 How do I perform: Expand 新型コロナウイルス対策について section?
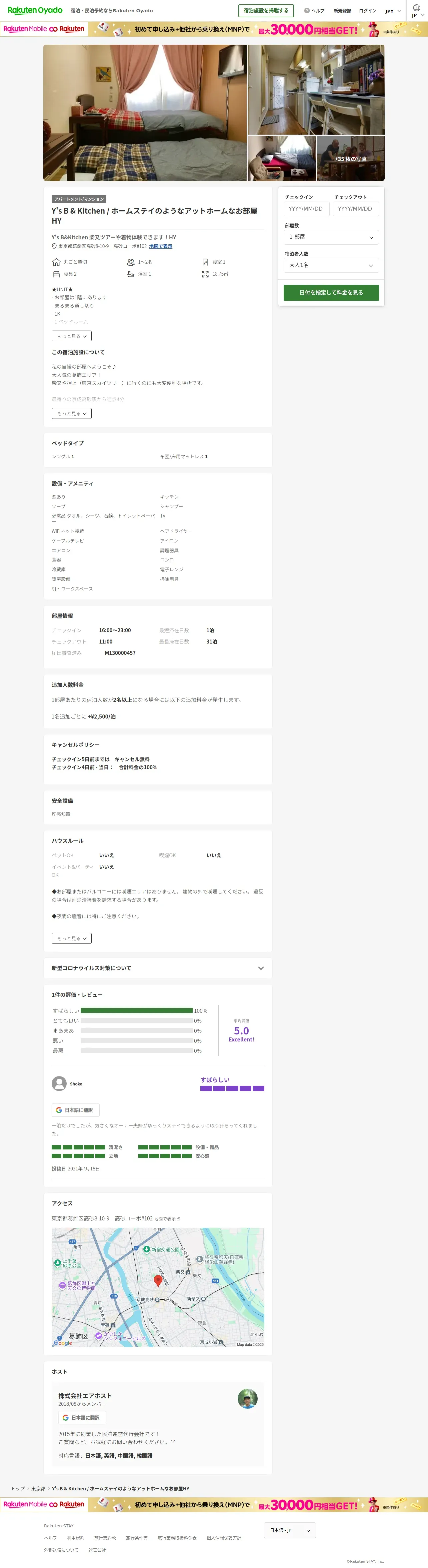click(x=158, y=968)
